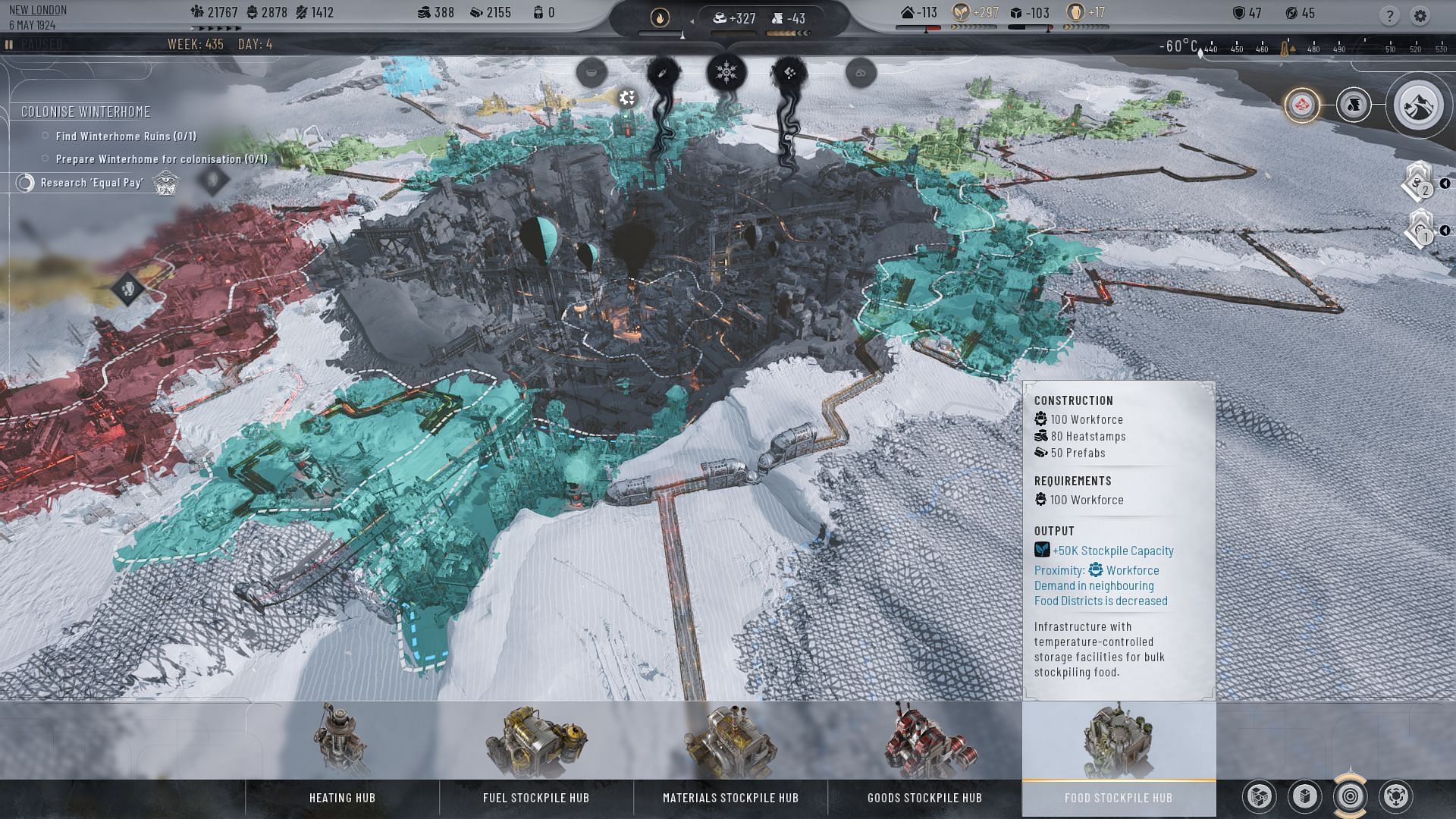Toggle the resource deposits overlay button
1456x819 pixels.
(x=1354, y=105)
